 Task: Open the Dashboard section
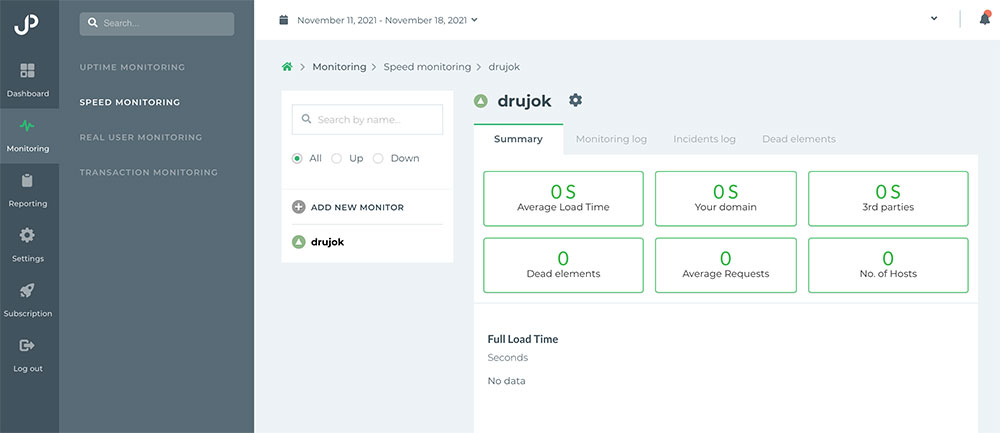point(27,80)
